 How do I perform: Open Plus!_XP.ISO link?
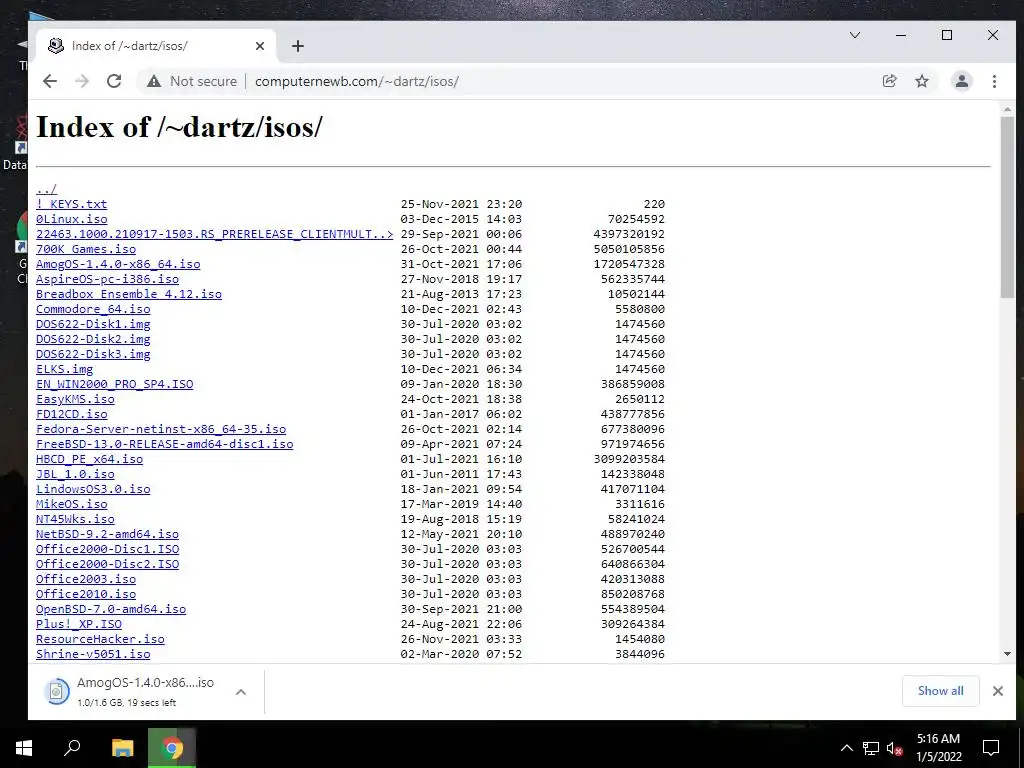click(x=78, y=625)
